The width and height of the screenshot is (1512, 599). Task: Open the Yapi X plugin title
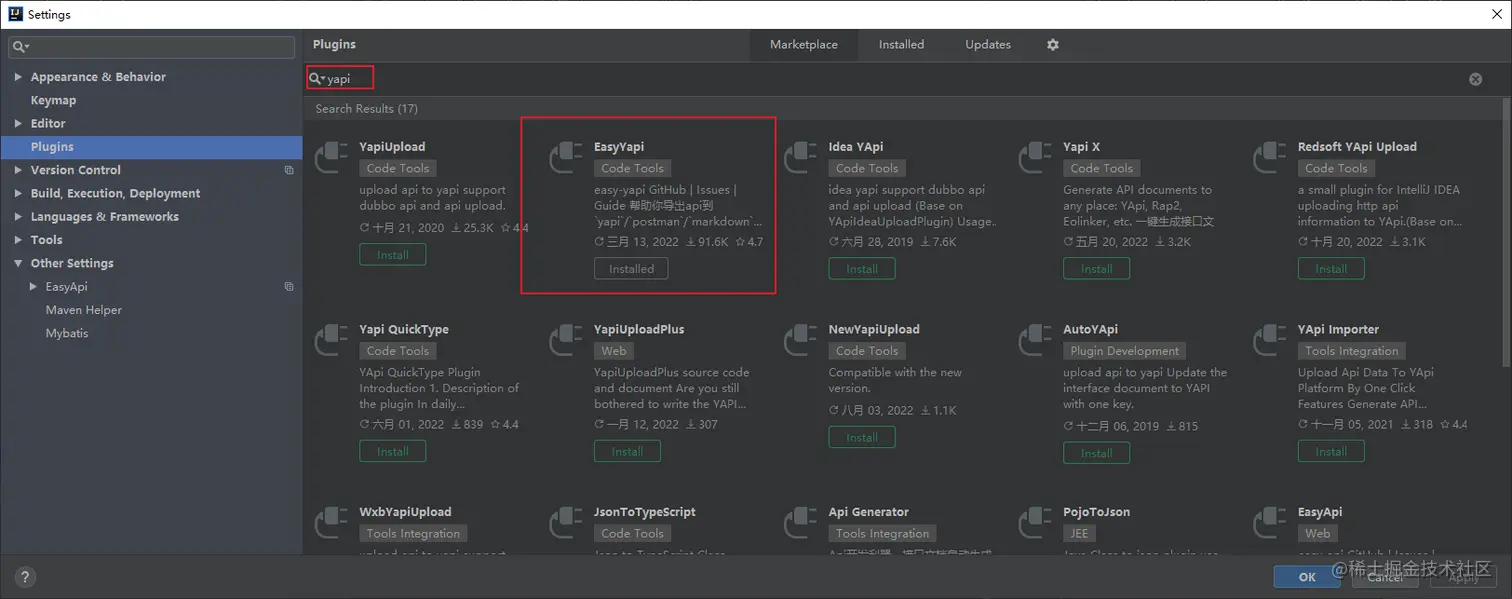coord(1081,147)
